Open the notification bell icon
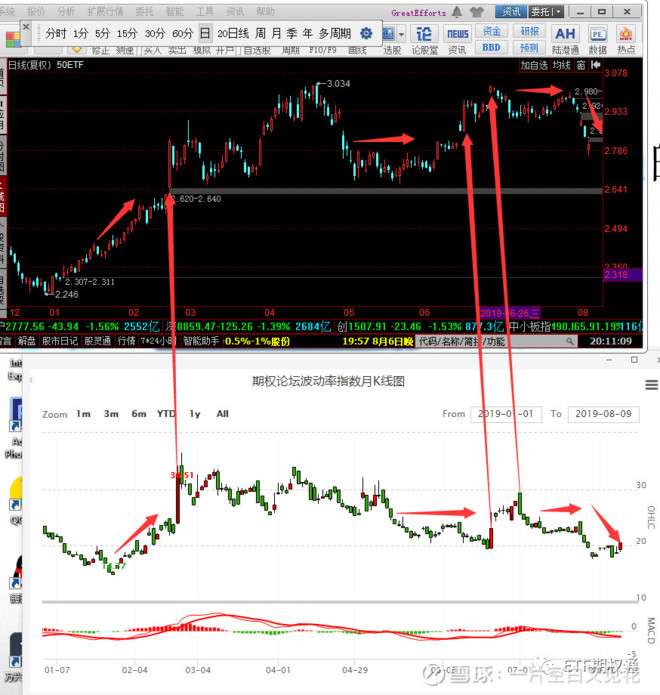The width and height of the screenshot is (660, 695). [457, 12]
